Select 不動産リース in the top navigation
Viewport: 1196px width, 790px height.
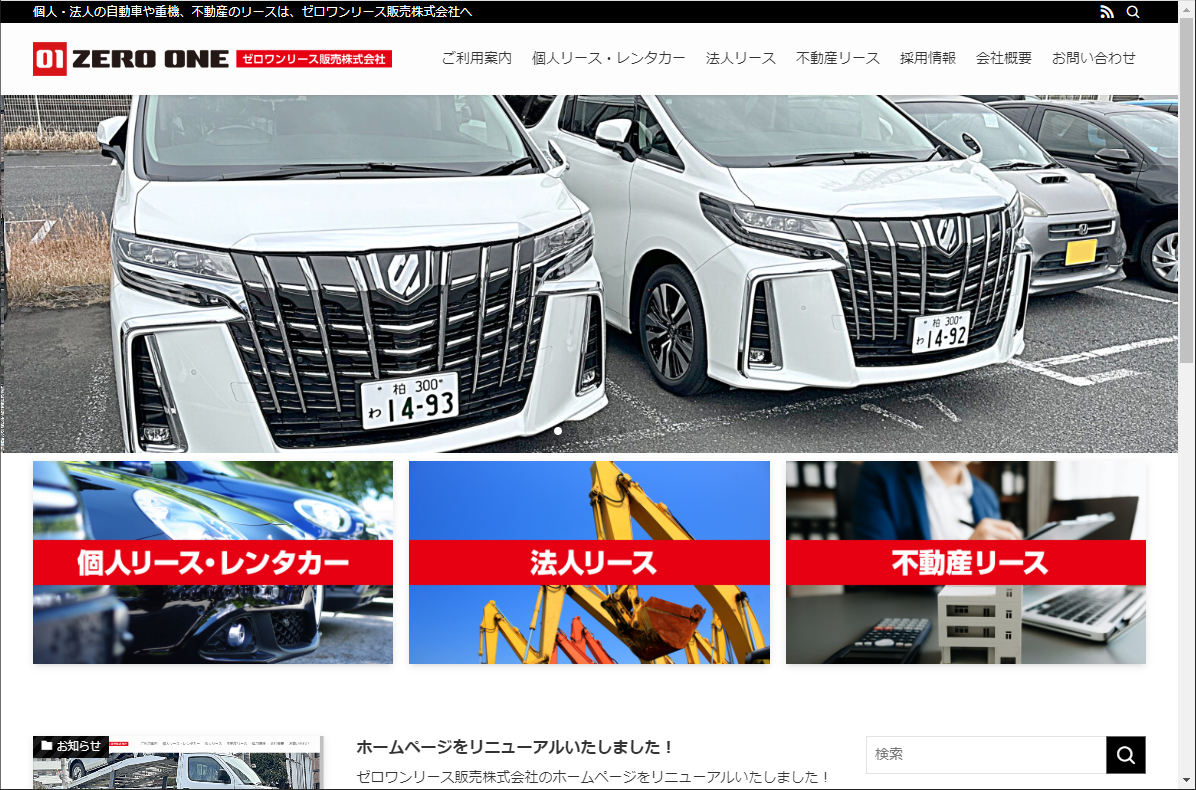[x=837, y=58]
